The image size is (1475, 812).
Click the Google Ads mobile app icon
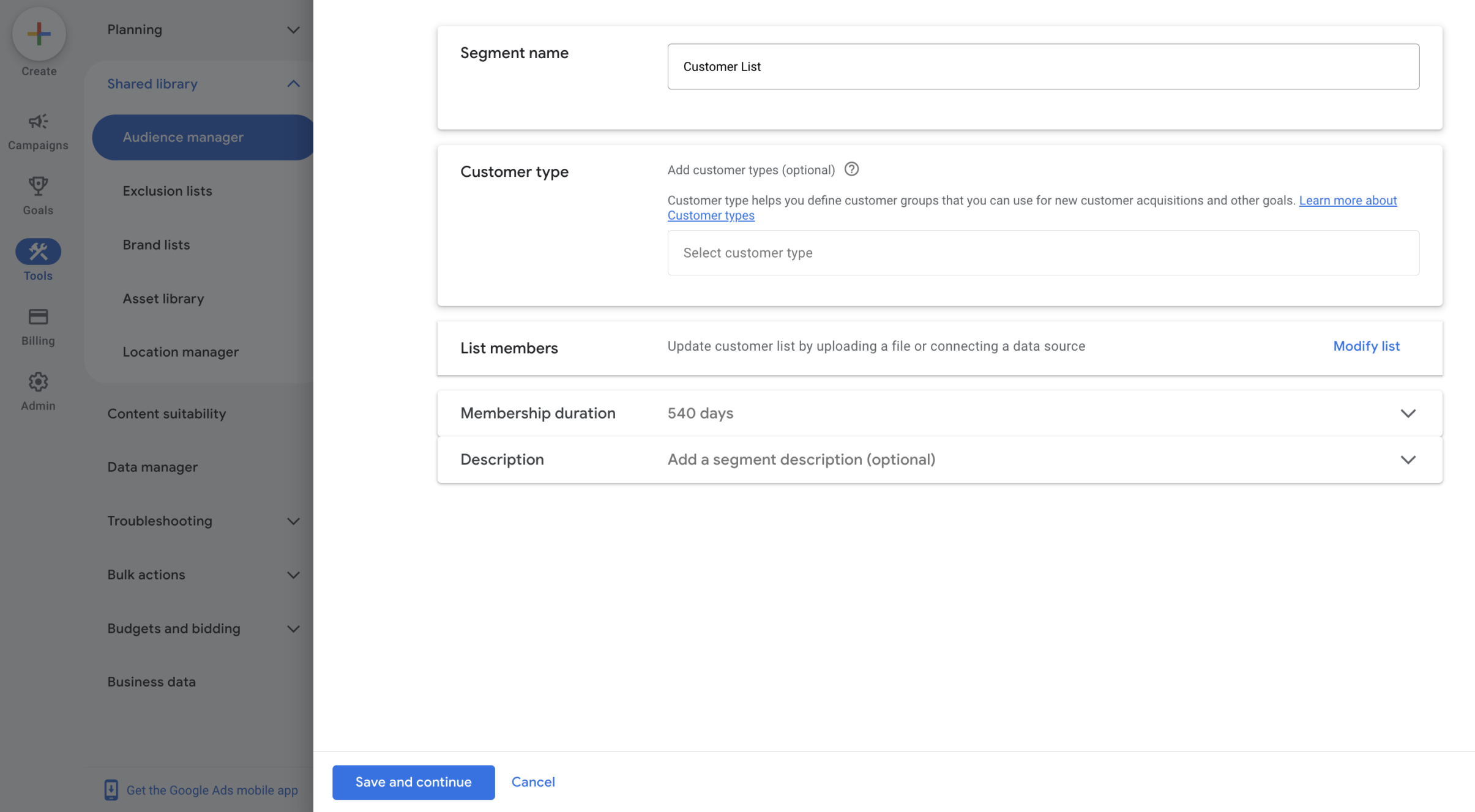(x=111, y=789)
